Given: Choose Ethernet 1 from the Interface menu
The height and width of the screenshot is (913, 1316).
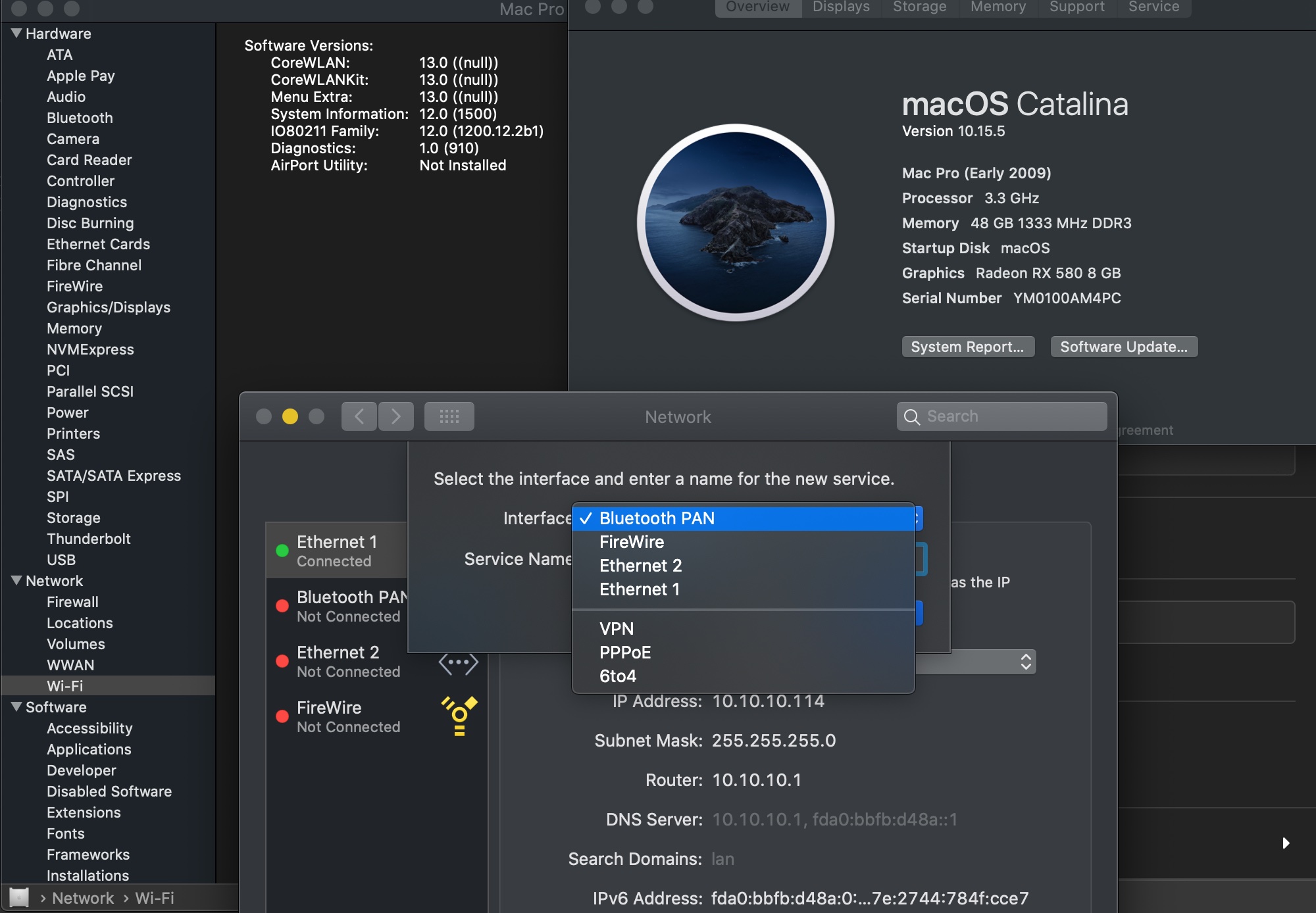Looking at the screenshot, I should (x=744, y=589).
